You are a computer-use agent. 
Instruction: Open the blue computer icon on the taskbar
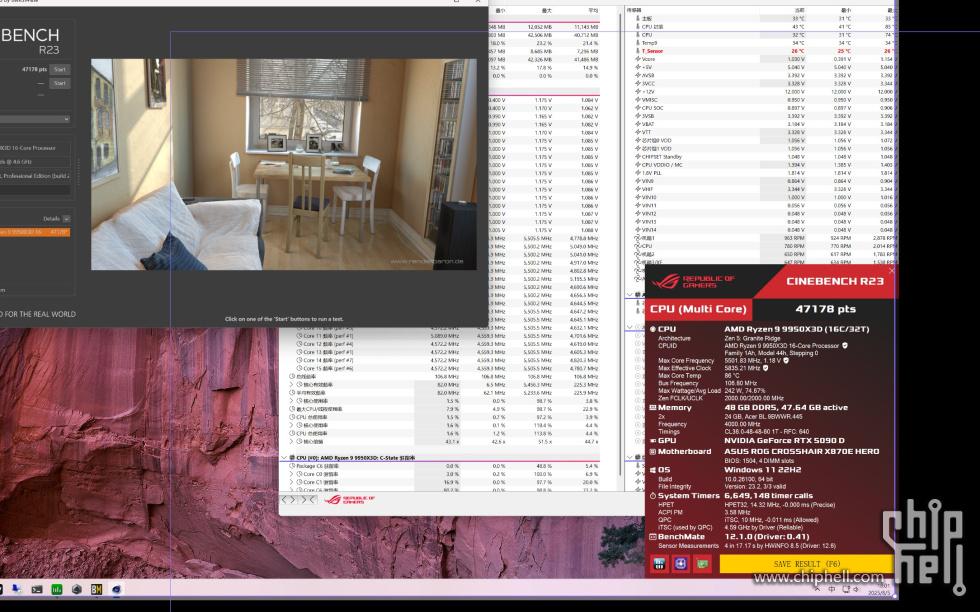tap(17, 589)
